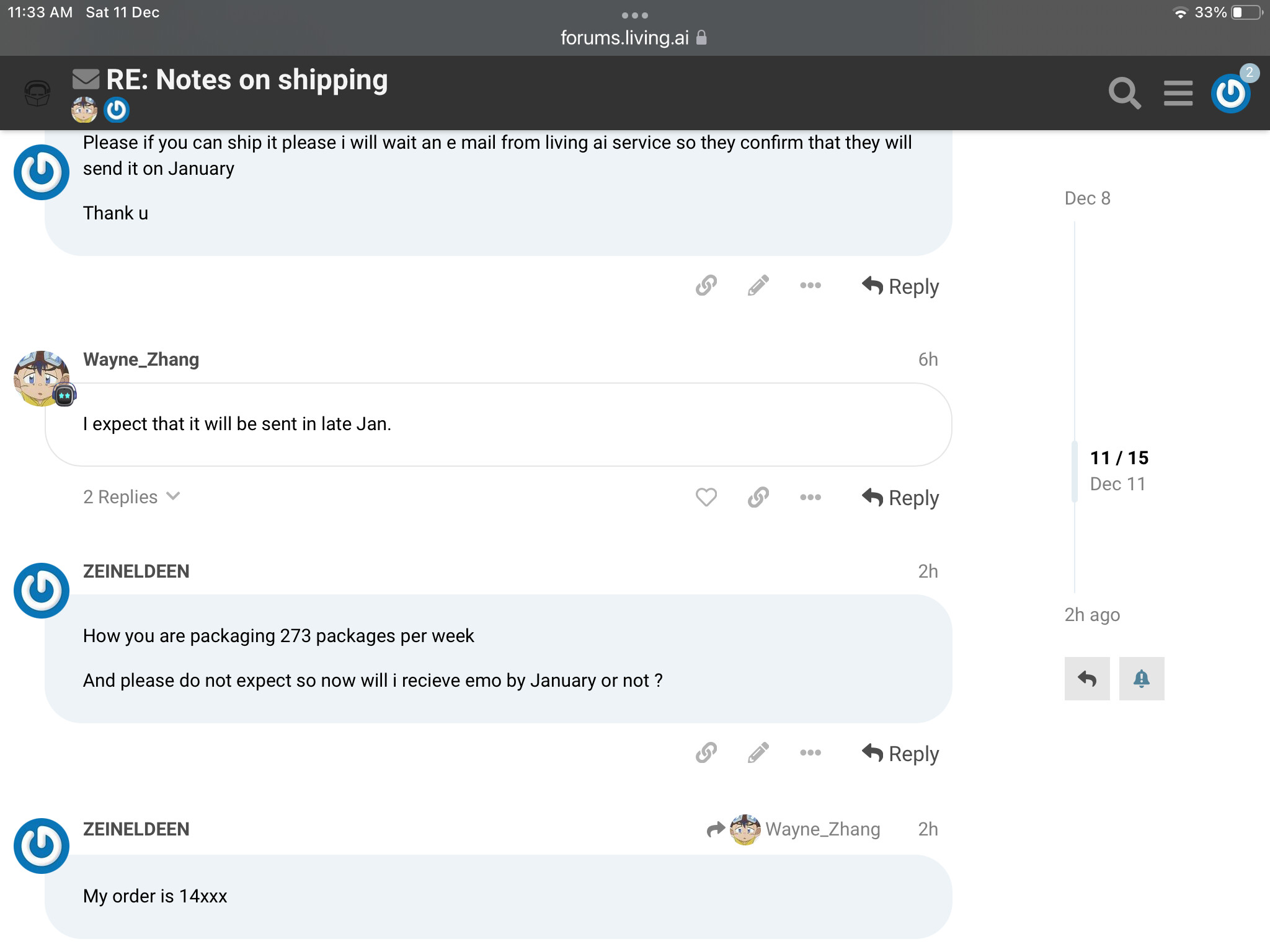Reply to Wayne_Zhang's late Jan post
Image resolution: width=1270 pixels, height=952 pixels.
[x=900, y=498]
